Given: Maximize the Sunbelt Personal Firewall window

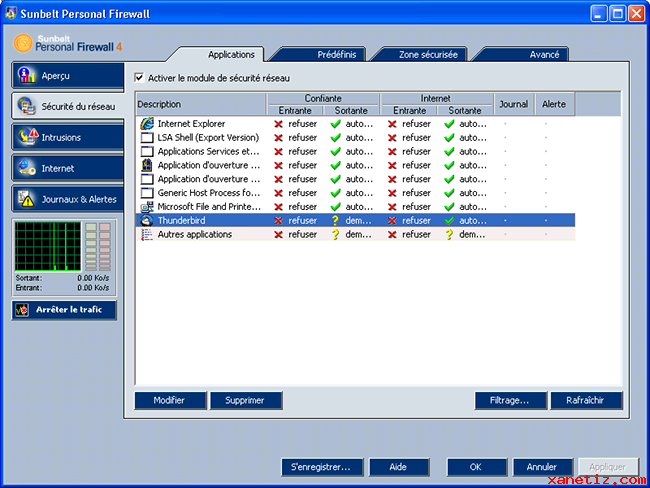Looking at the screenshot, I should (618, 14).
